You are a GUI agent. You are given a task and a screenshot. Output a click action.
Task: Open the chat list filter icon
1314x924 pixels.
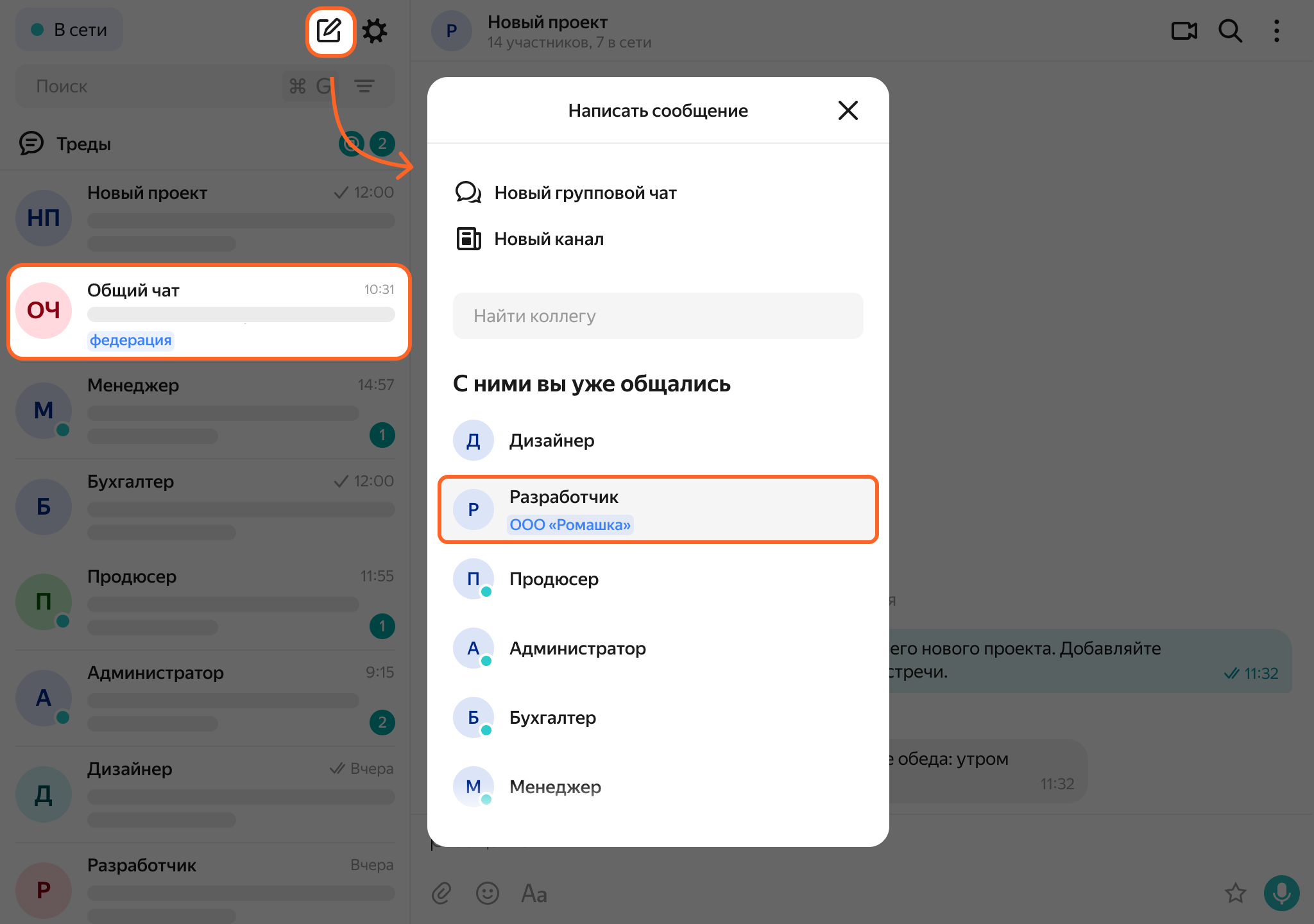coord(364,86)
